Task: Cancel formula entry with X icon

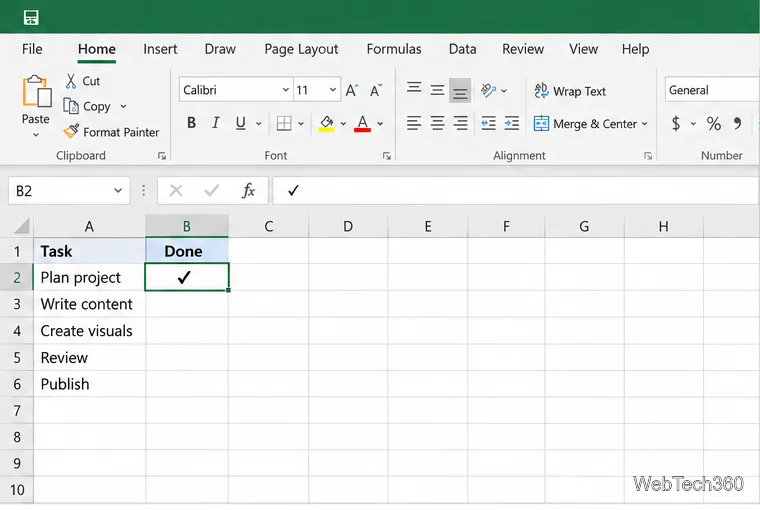Action: 176,191
